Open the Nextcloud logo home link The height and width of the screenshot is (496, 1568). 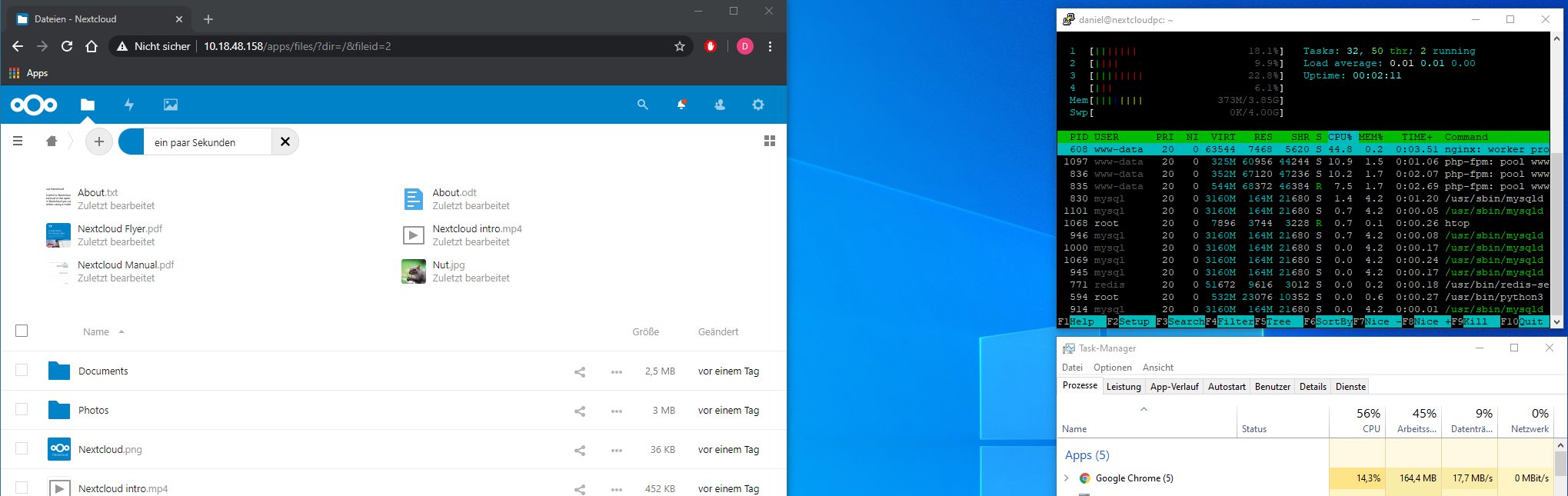[x=34, y=105]
